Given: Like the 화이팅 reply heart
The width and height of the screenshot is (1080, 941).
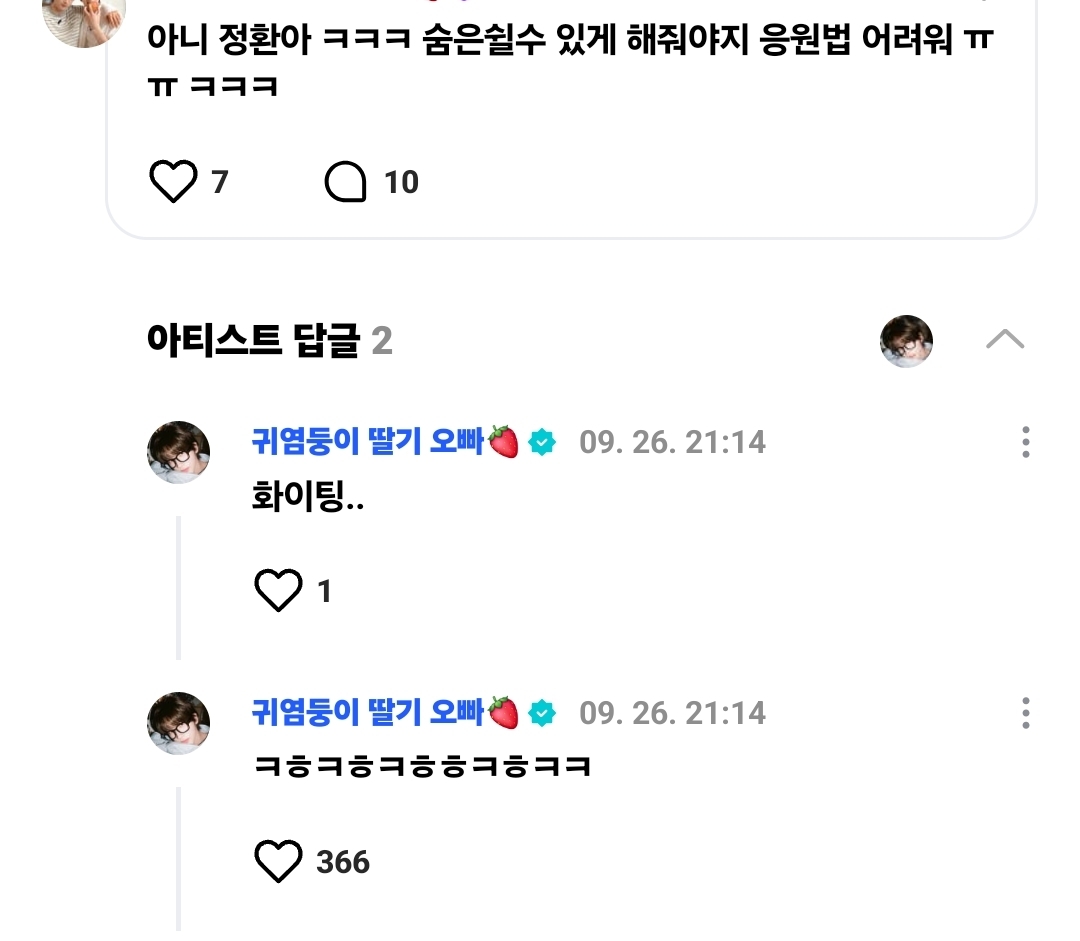Looking at the screenshot, I should coord(278,591).
